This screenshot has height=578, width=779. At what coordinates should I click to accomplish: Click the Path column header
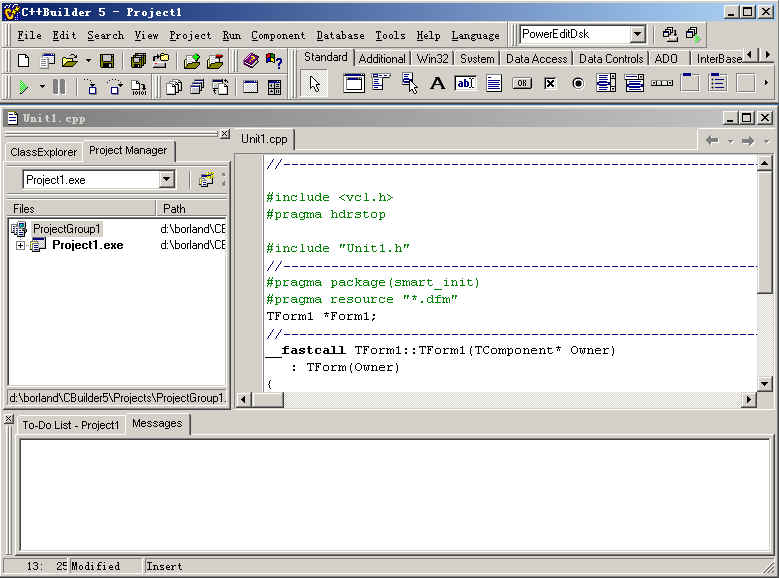[192, 208]
